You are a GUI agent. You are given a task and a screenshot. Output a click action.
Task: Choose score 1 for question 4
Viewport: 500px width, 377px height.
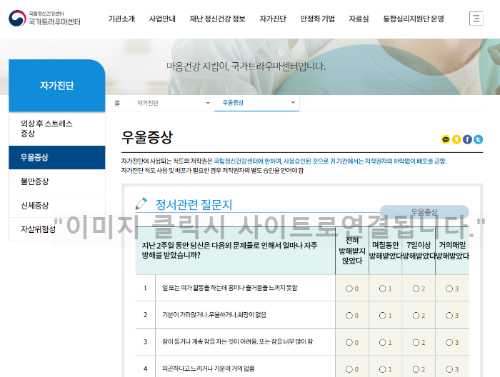[x=382, y=369]
